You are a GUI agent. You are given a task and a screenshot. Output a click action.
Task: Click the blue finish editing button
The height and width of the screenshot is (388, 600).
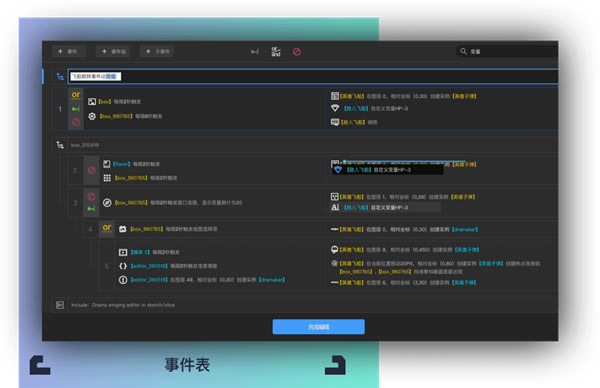pos(318,327)
